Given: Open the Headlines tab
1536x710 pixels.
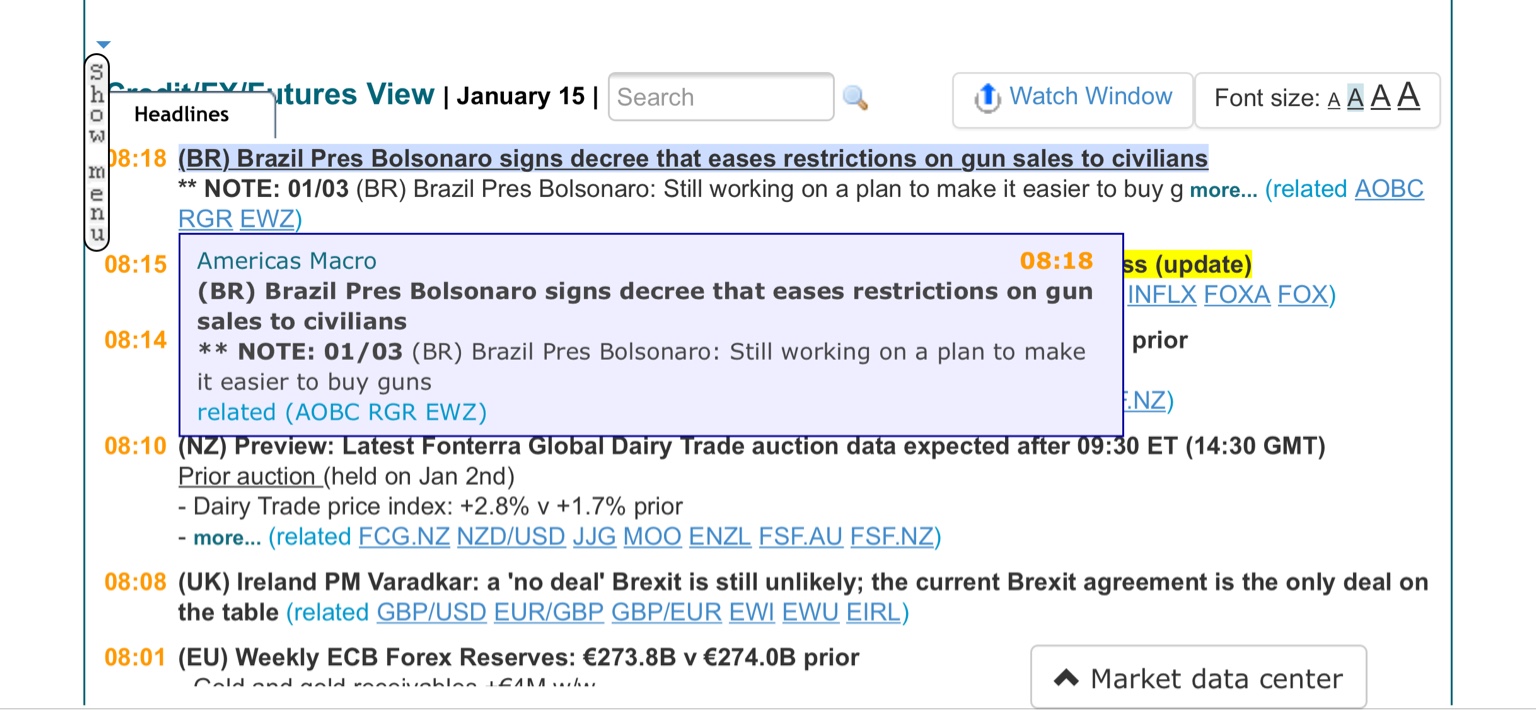Looking at the screenshot, I should tap(182, 114).
